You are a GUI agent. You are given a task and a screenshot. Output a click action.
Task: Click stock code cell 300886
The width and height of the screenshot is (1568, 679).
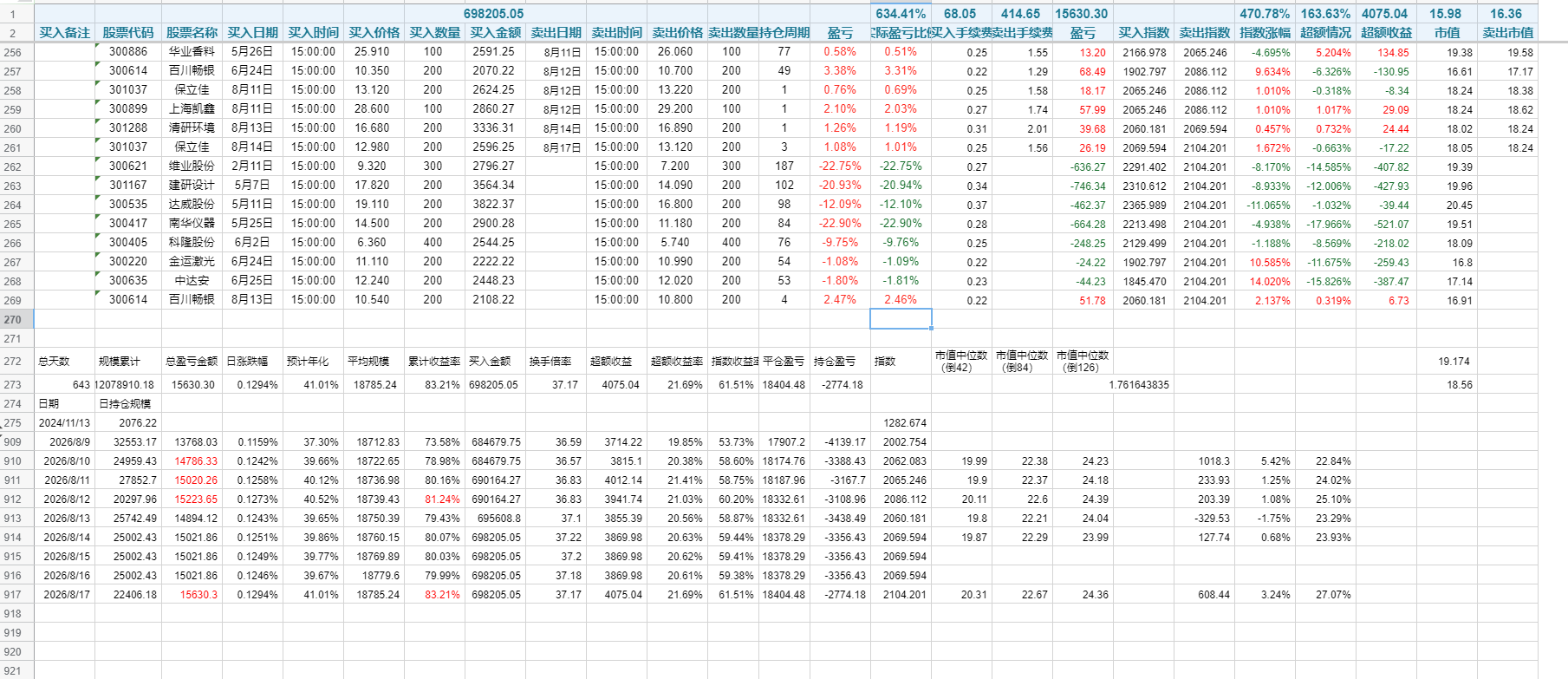128,52
